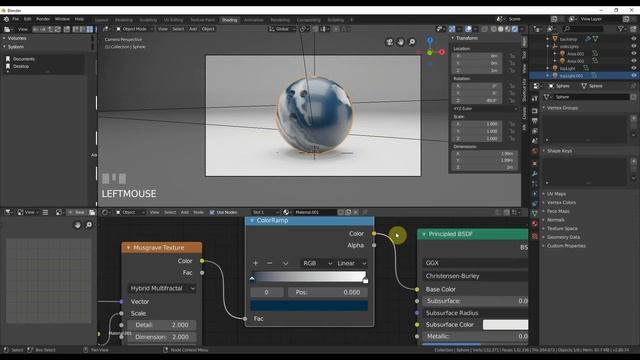Open the Modifiers wrench properties tab icon
The width and height of the screenshot is (640, 360).
click(535, 174)
